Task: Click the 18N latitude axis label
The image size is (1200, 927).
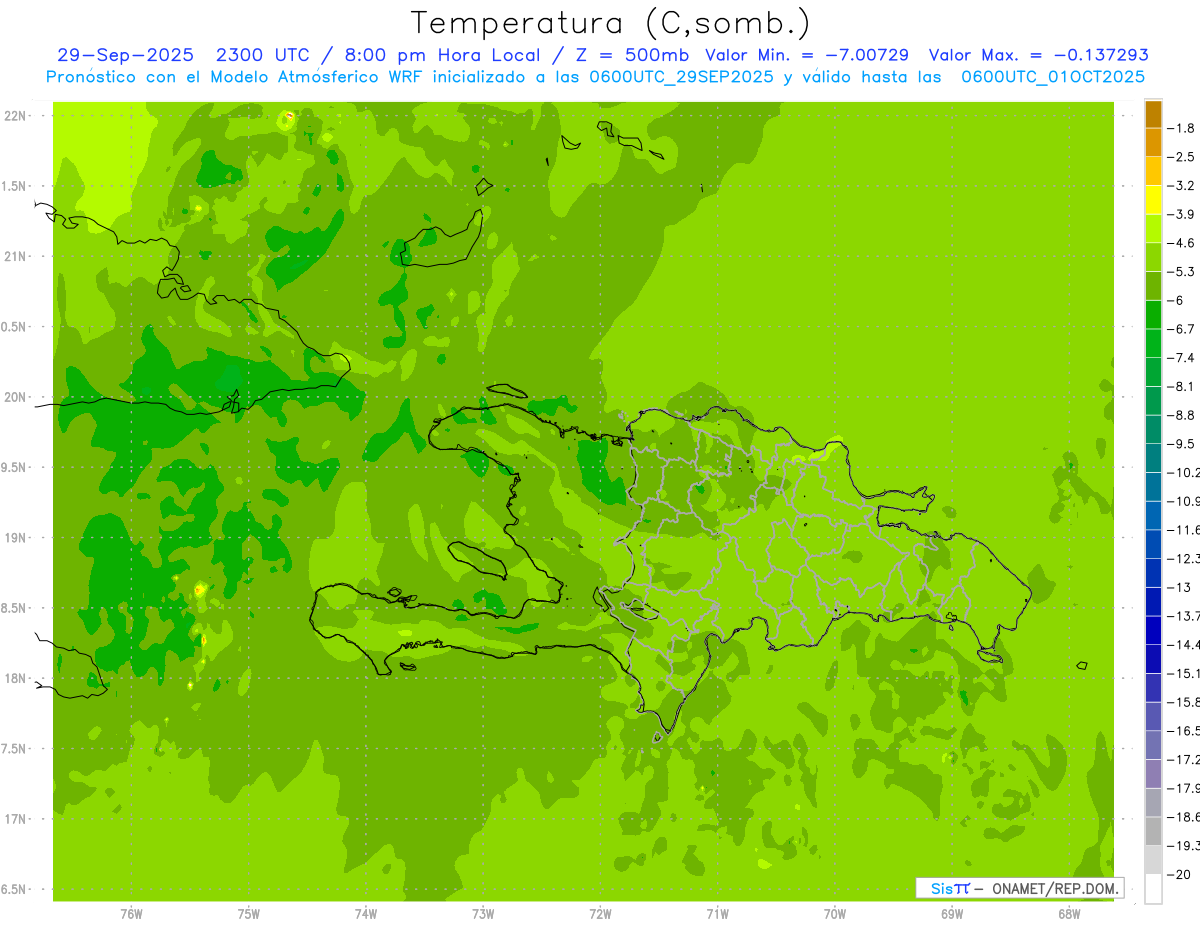Action: point(15,678)
